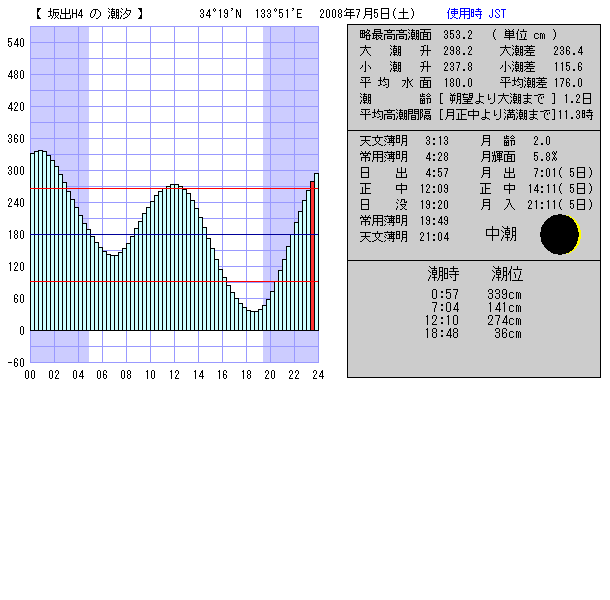Click the 潮位 column header
The height and width of the screenshot is (600, 610).
pyautogui.click(x=507, y=274)
